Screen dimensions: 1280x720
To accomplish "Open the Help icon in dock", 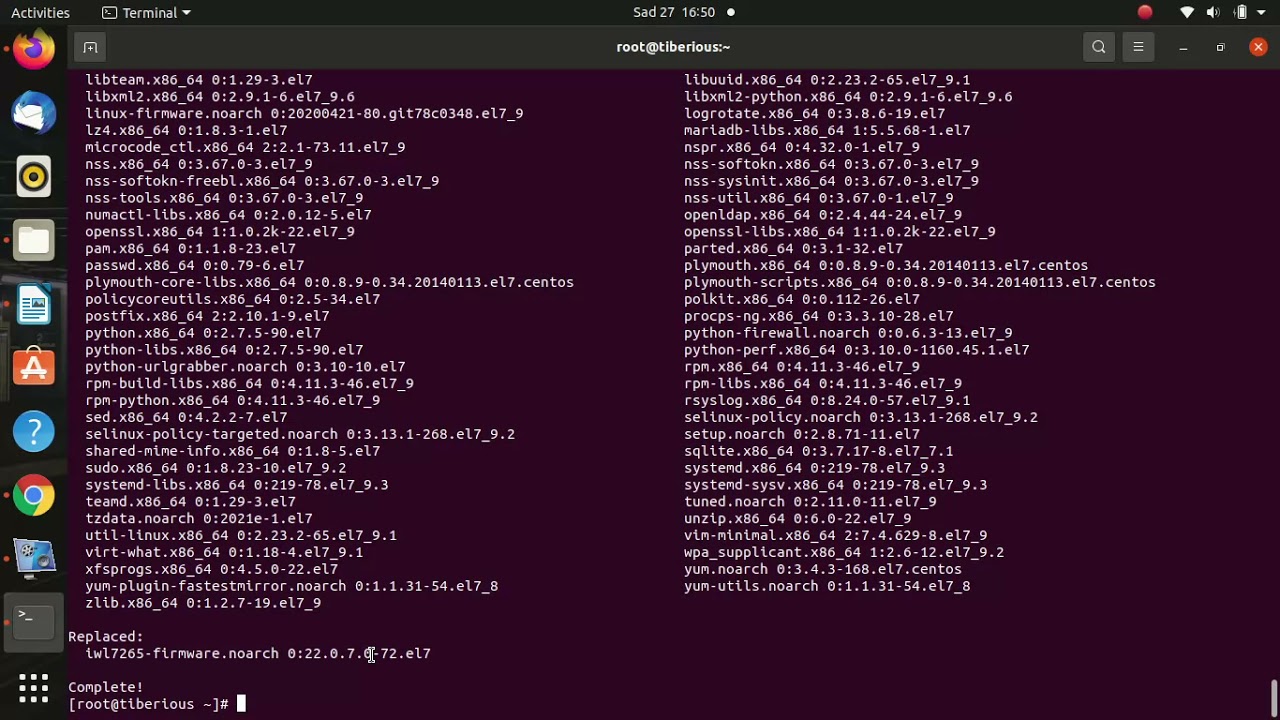I will pos(33,431).
